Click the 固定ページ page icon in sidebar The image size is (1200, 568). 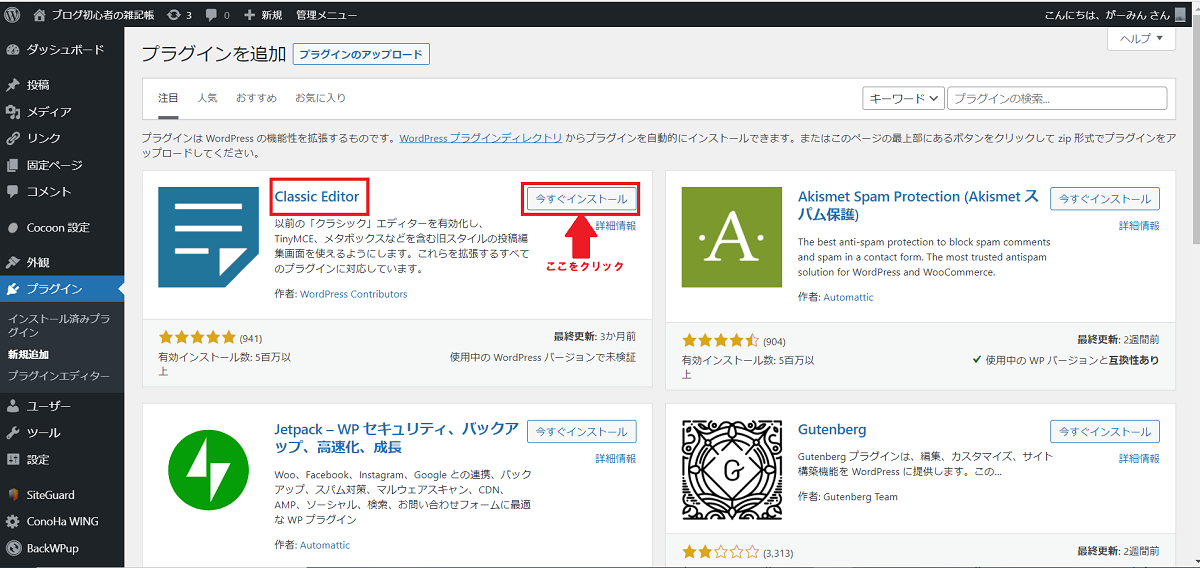tap(13, 165)
